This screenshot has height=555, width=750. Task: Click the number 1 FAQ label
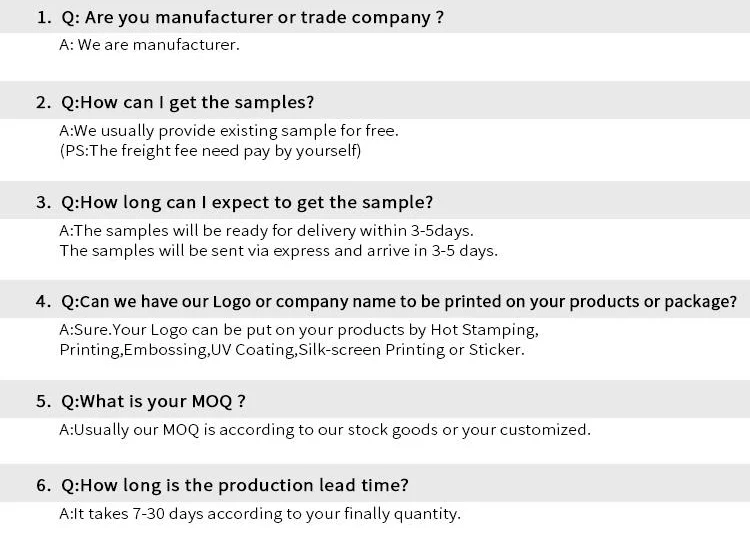[43, 18]
